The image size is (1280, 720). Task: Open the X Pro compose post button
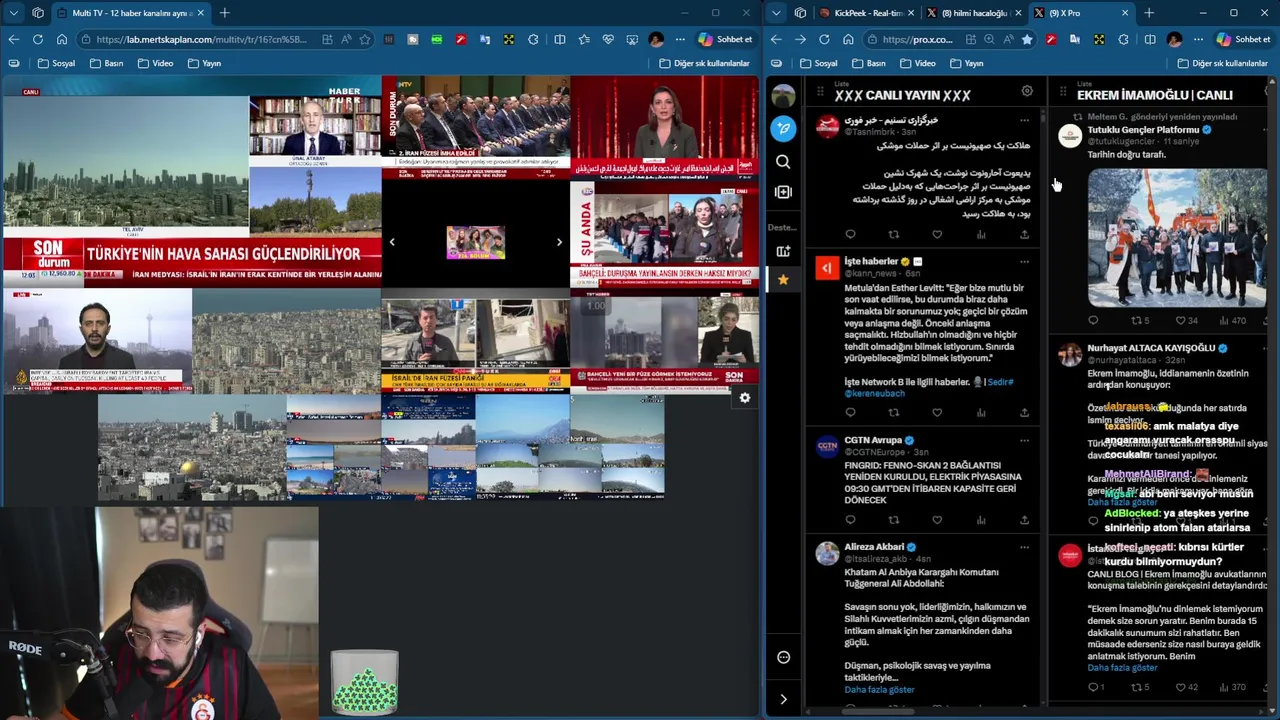click(783, 128)
